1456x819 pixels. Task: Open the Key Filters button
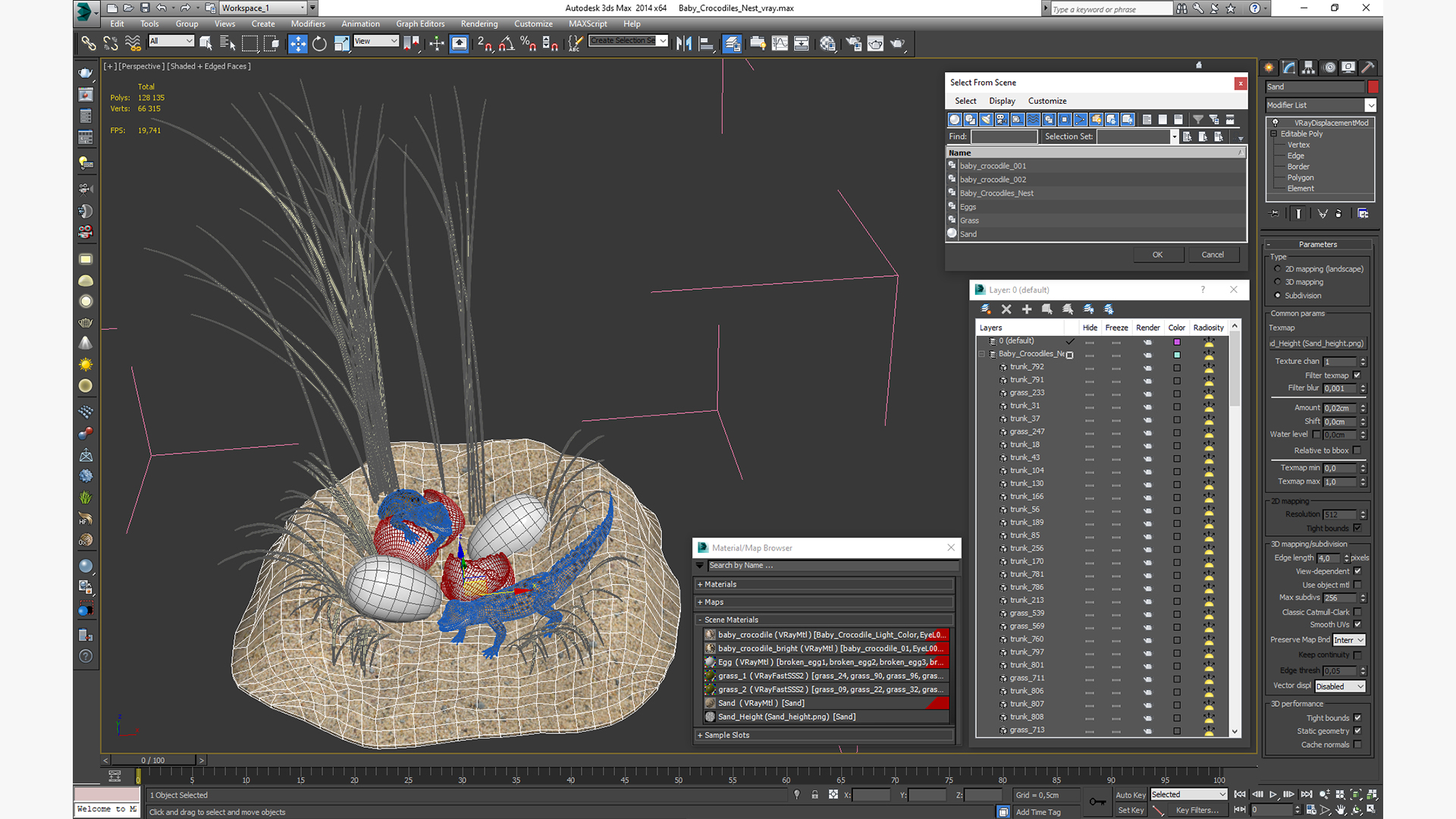pos(1197,811)
